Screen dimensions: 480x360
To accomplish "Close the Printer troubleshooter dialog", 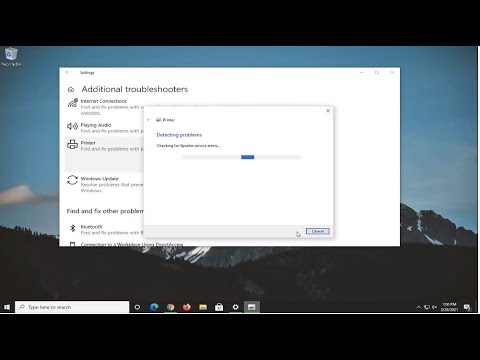I will pyautogui.click(x=328, y=111).
